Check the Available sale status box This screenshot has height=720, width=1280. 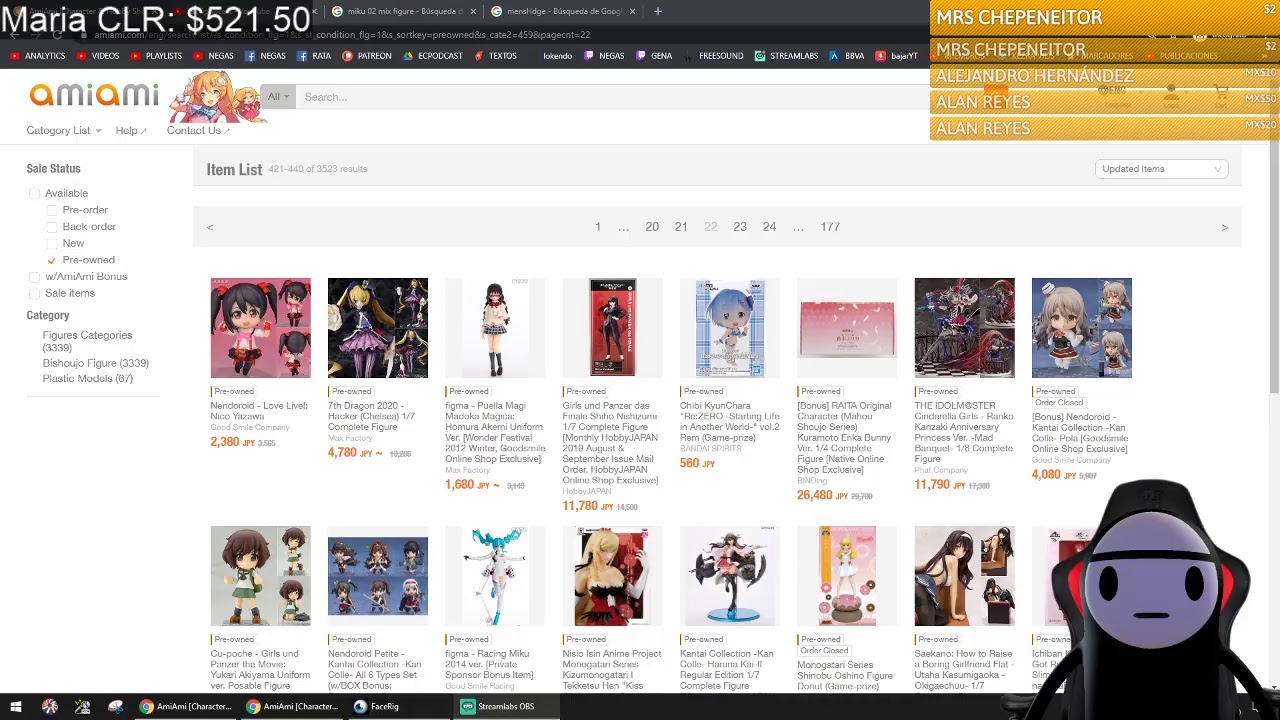35,193
